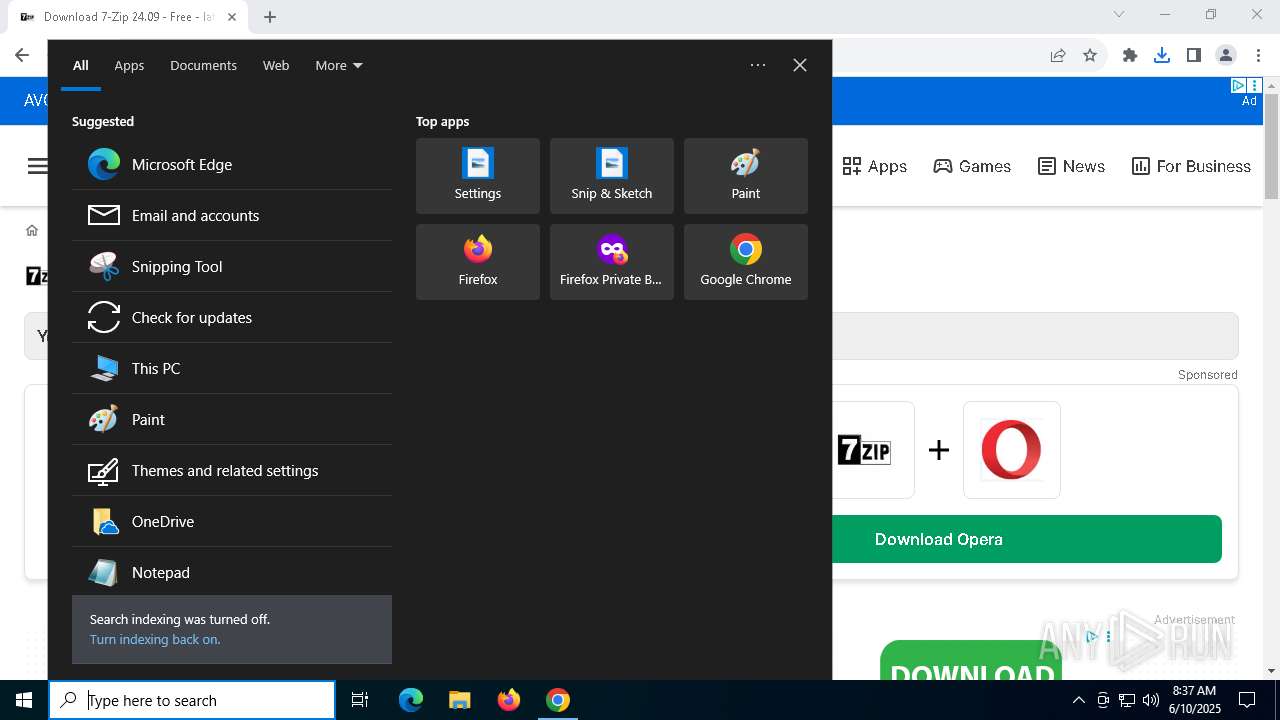Open Settings tile in Top apps
Screen dimensions: 1280x720
(x=478, y=176)
